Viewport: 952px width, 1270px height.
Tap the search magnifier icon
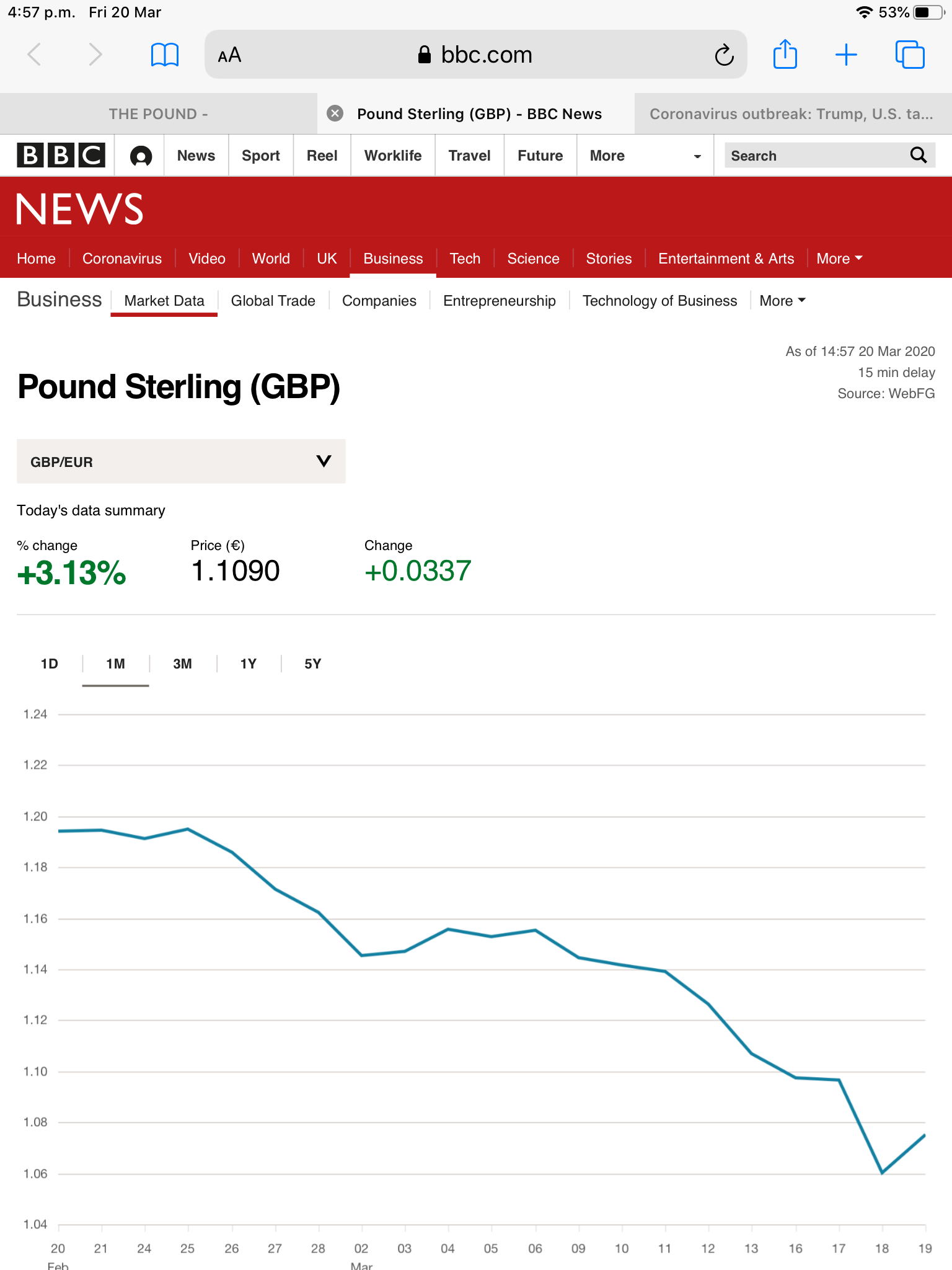(x=918, y=155)
